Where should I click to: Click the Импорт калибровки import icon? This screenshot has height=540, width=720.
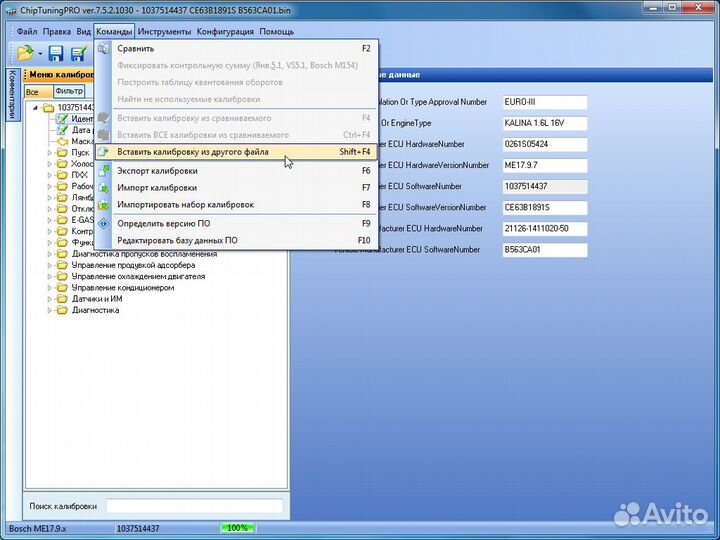(103, 187)
